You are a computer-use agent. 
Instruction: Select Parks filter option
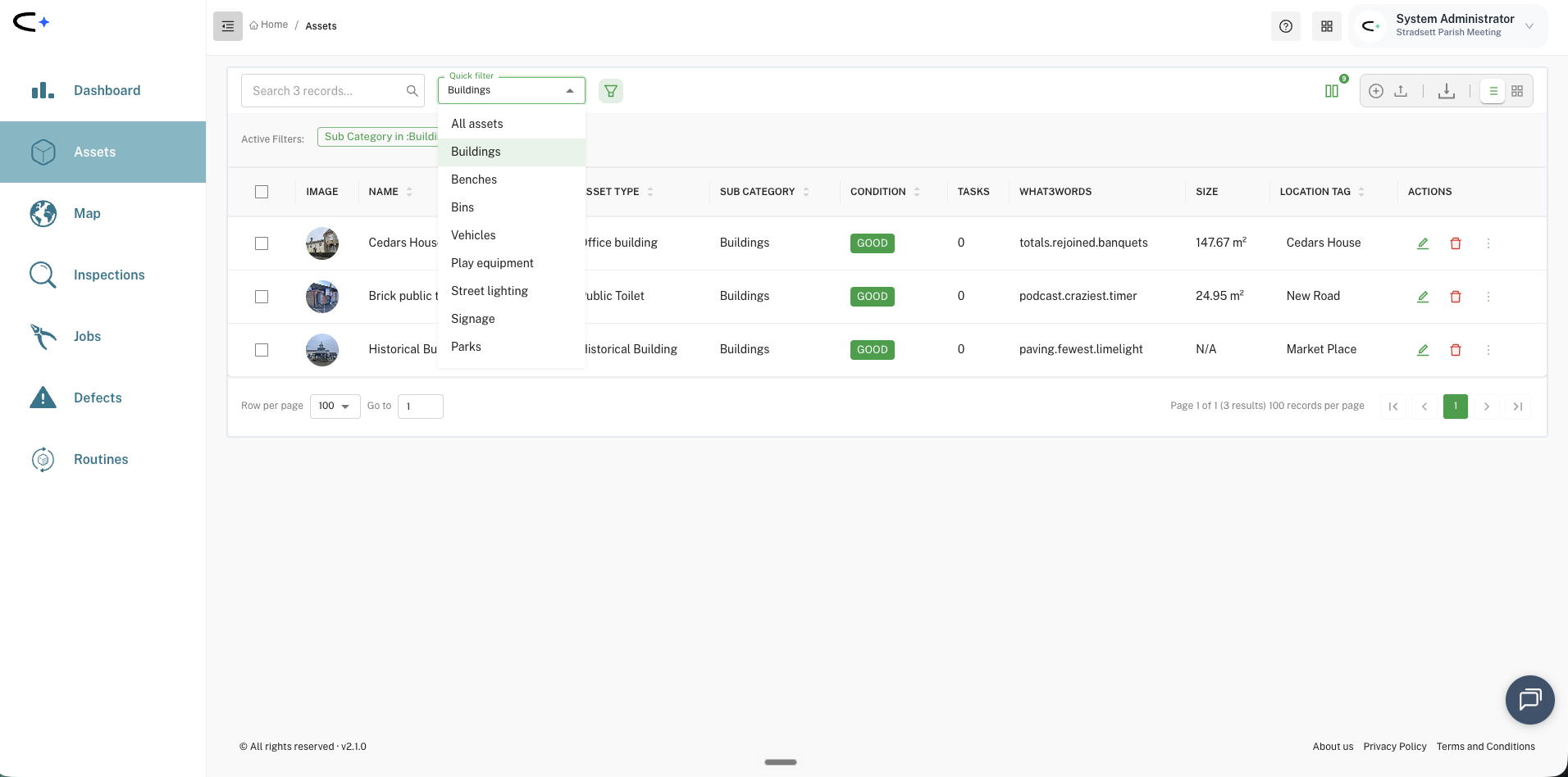(512, 347)
